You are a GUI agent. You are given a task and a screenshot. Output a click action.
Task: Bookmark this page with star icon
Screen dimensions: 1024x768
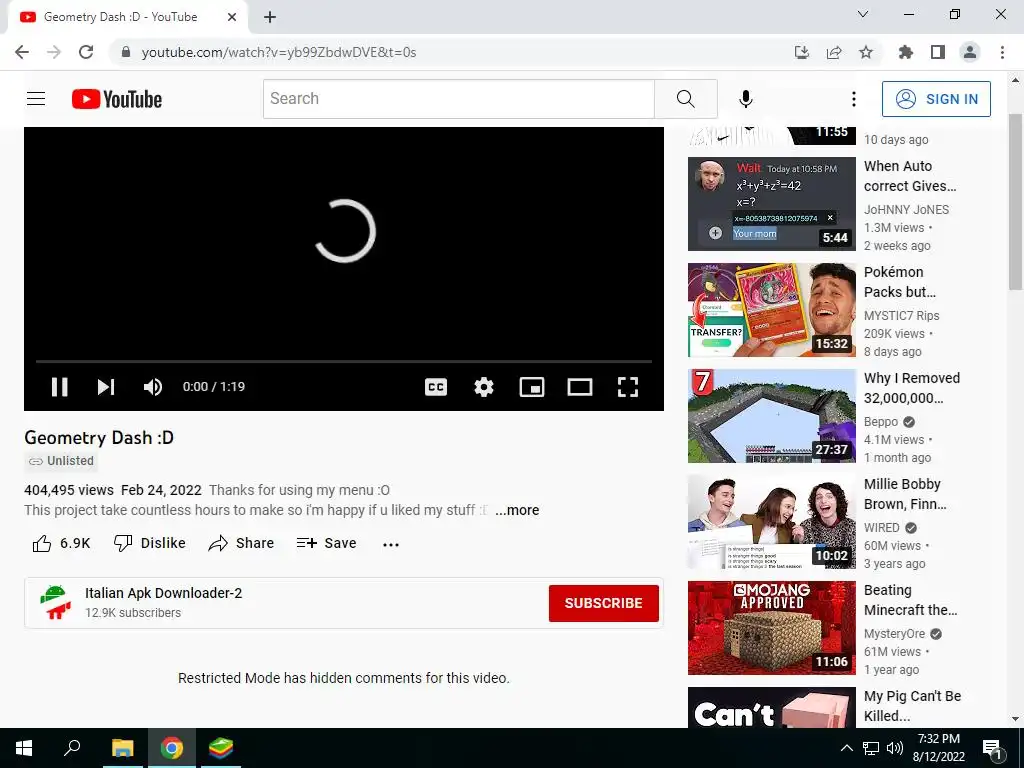pos(866,52)
